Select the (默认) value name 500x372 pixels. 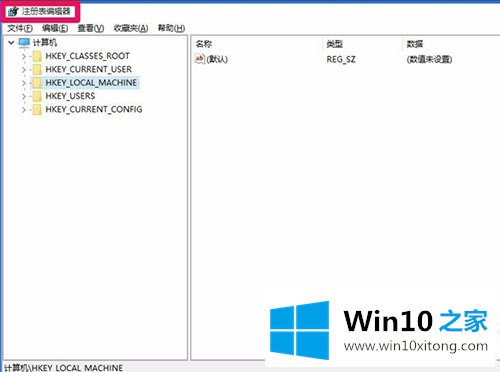pos(217,60)
